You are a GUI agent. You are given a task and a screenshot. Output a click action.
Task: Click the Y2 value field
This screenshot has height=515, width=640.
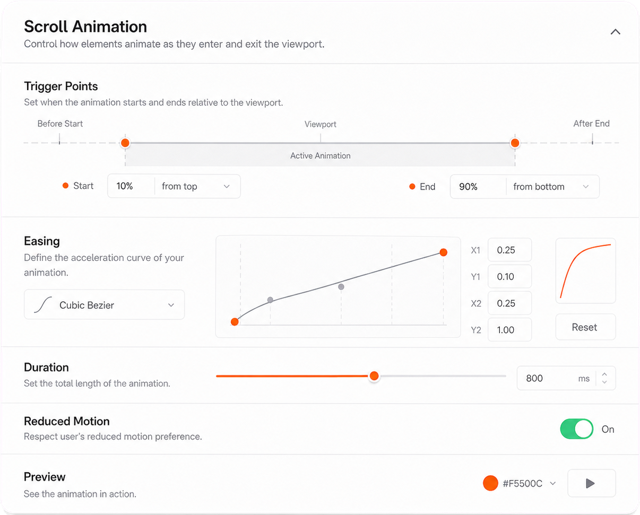pyautogui.click(x=510, y=330)
